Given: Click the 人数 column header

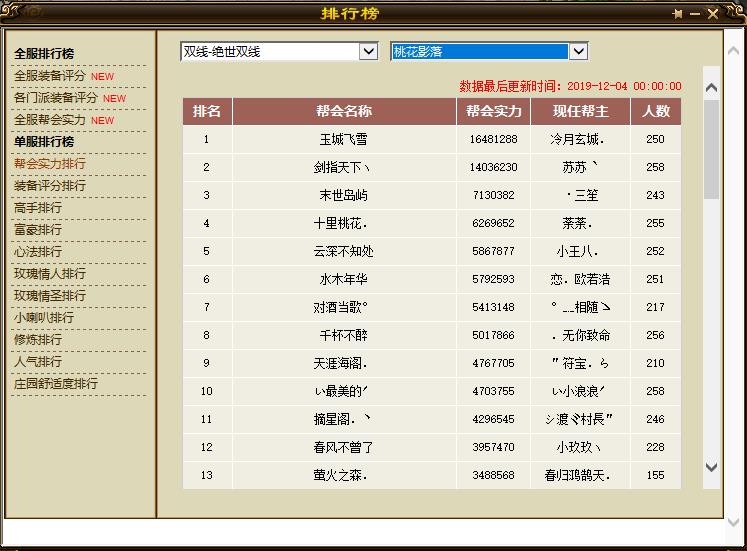Looking at the screenshot, I should tap(656, 111).
